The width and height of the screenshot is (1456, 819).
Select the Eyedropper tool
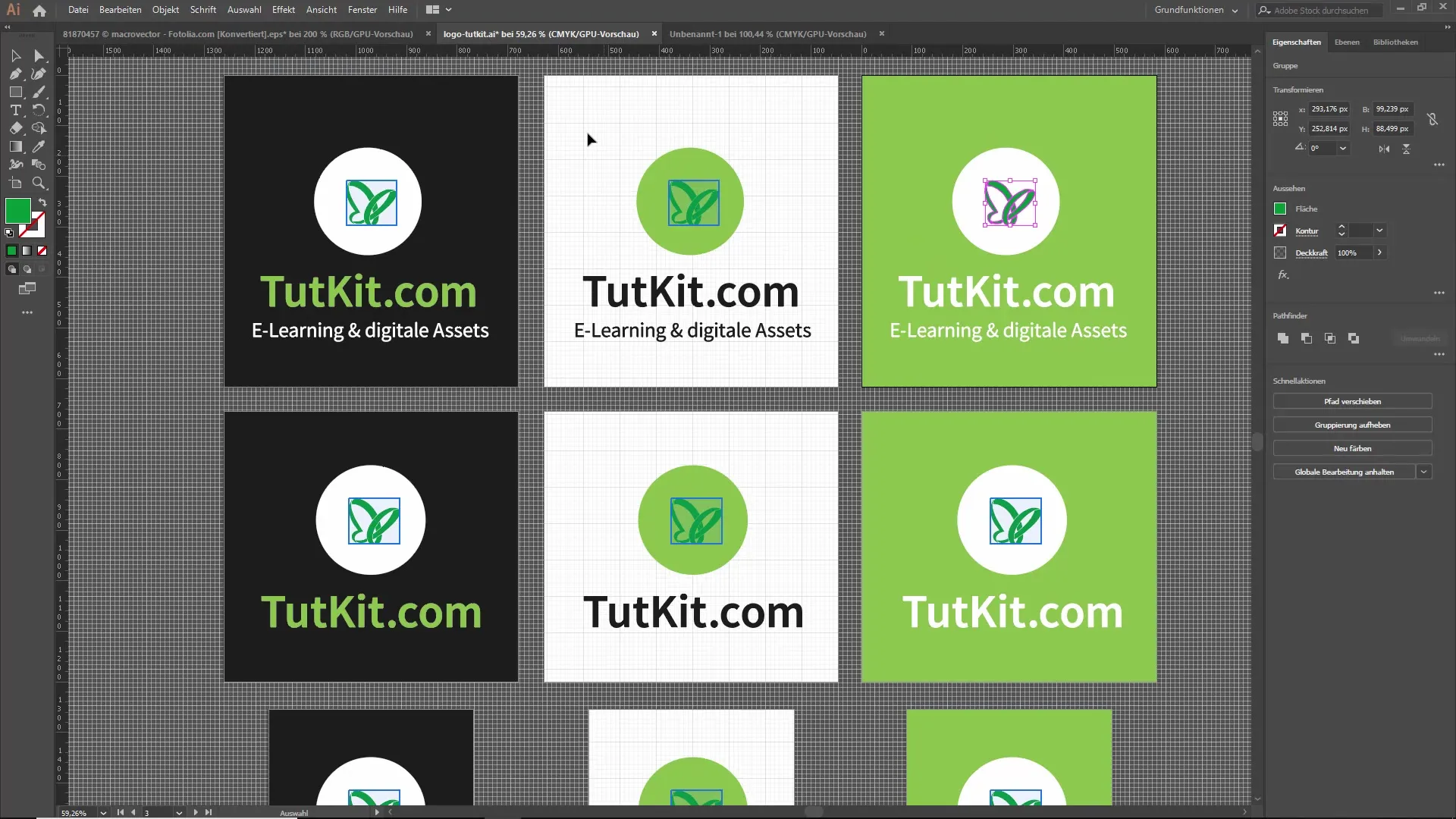point(39,146)
